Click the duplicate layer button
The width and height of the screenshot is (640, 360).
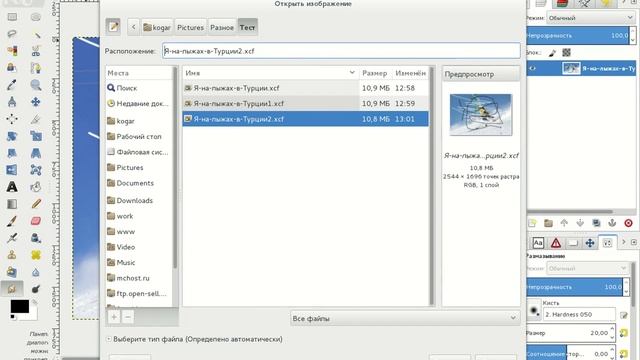coord(596,223)
